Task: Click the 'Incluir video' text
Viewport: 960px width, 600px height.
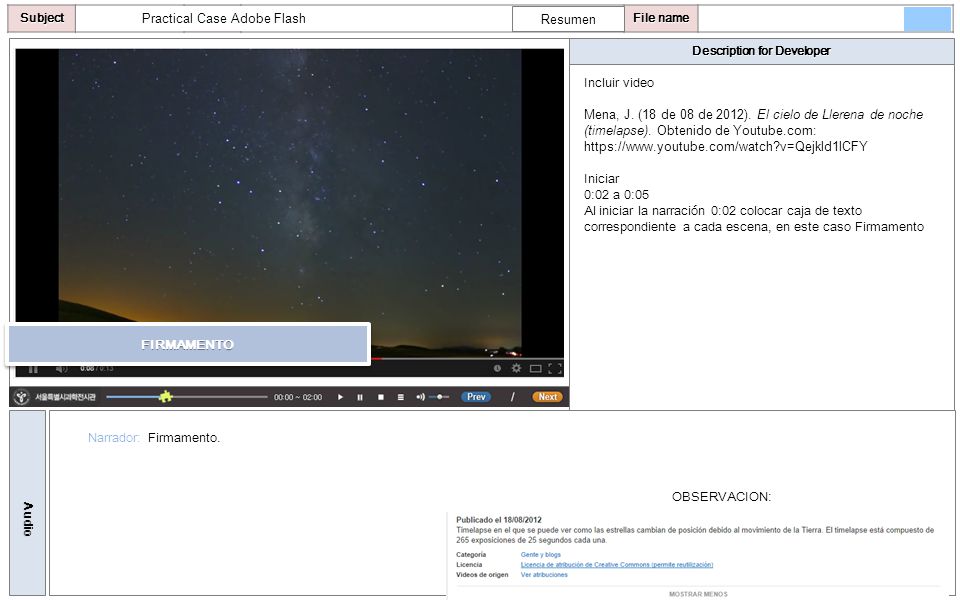Action: click(x=618, y=83)
